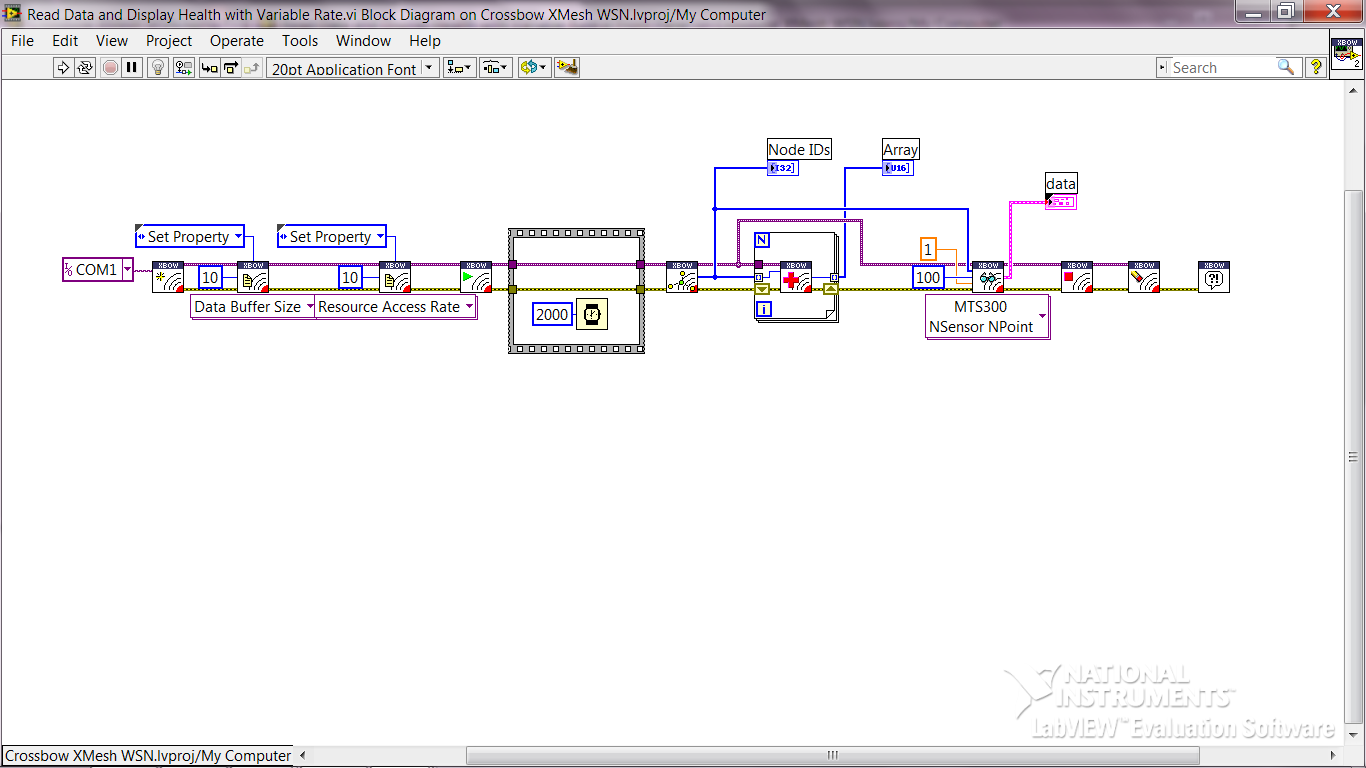Select the XBOW Start VI with green arrow
The height and width of the screenshot is (768, 1366).
[476, 276]
